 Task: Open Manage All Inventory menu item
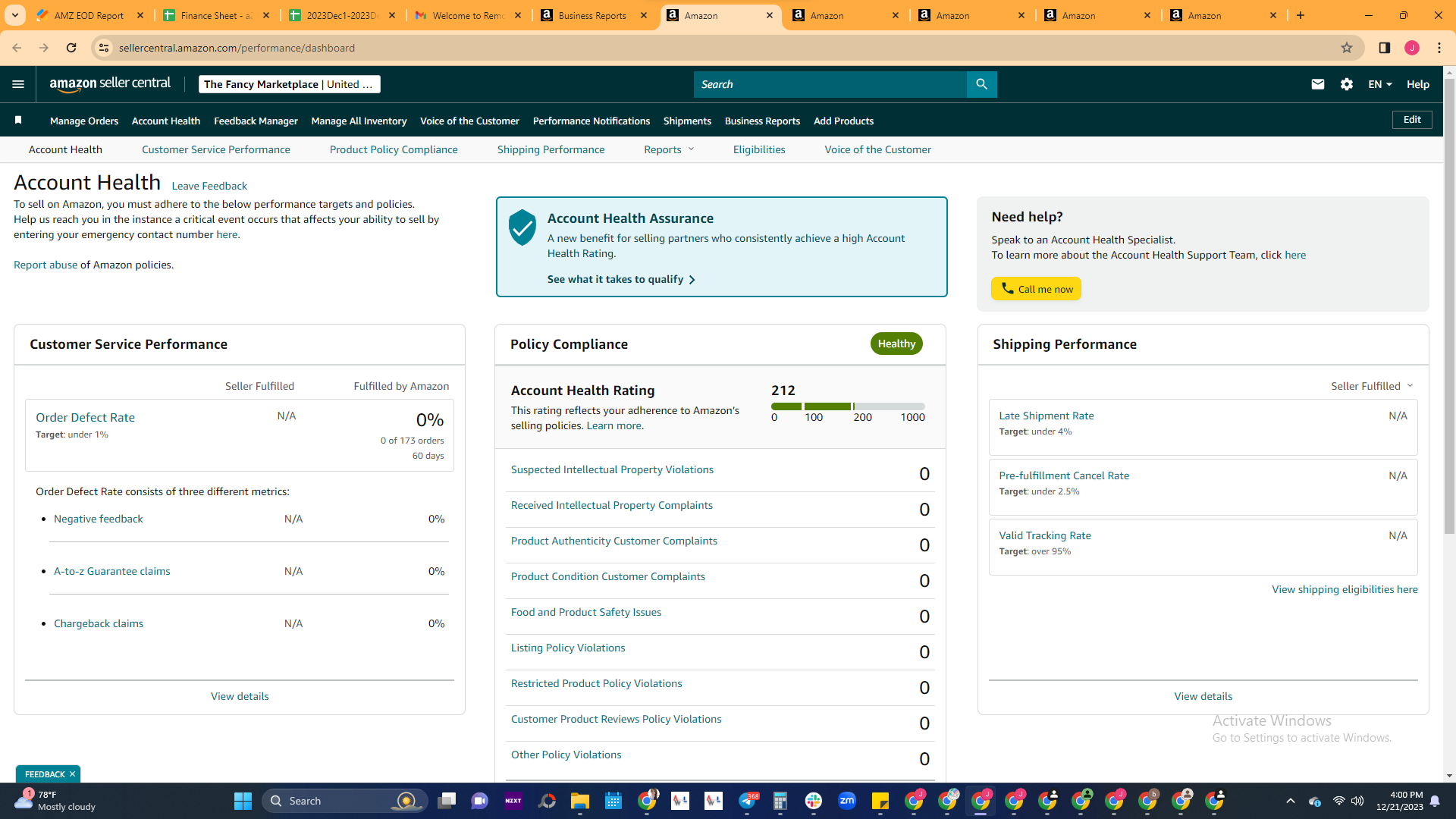pyautogui.click(x=359, y=121)
